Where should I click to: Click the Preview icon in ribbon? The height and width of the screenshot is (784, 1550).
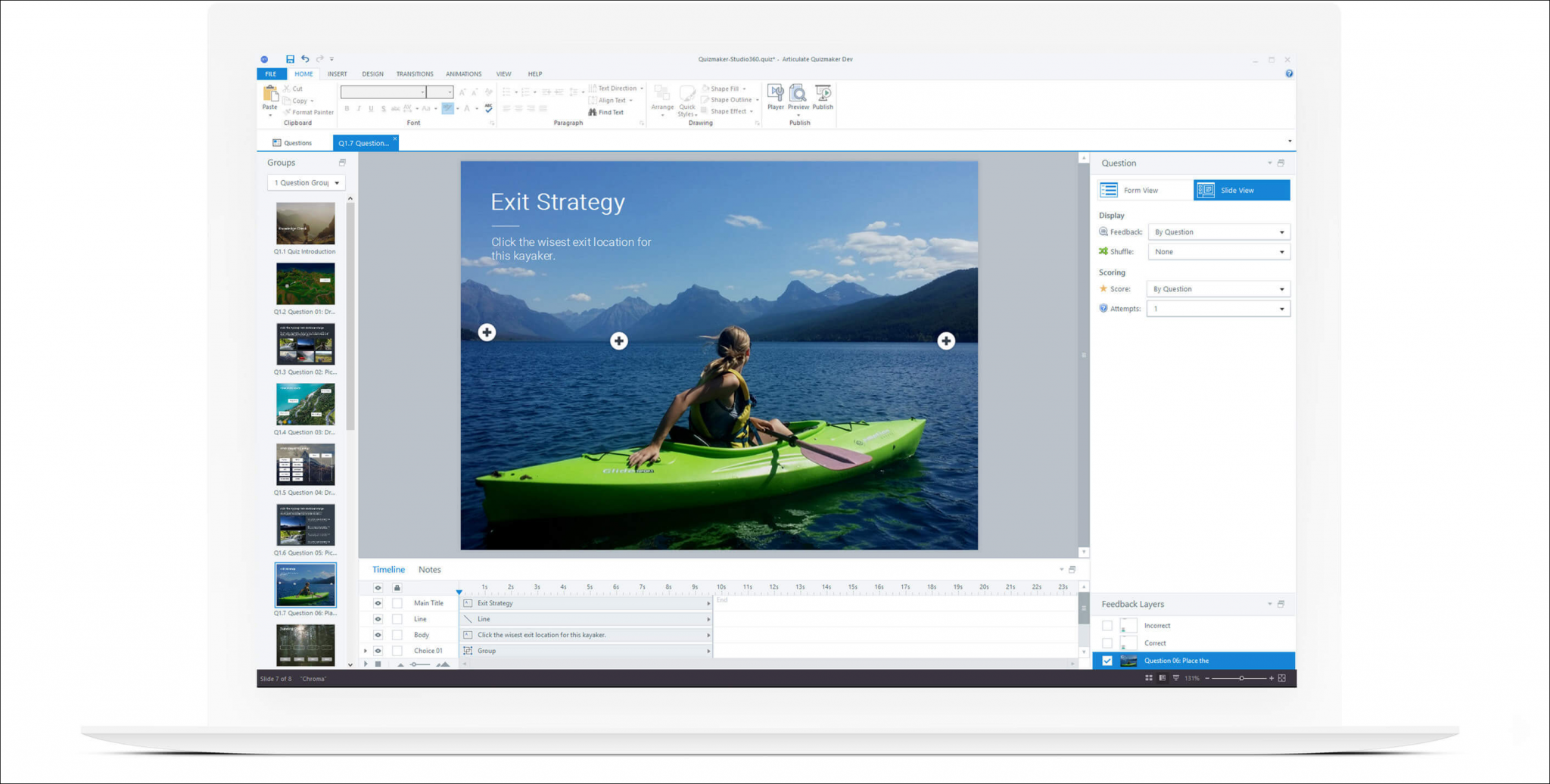(x=798, y=94)
